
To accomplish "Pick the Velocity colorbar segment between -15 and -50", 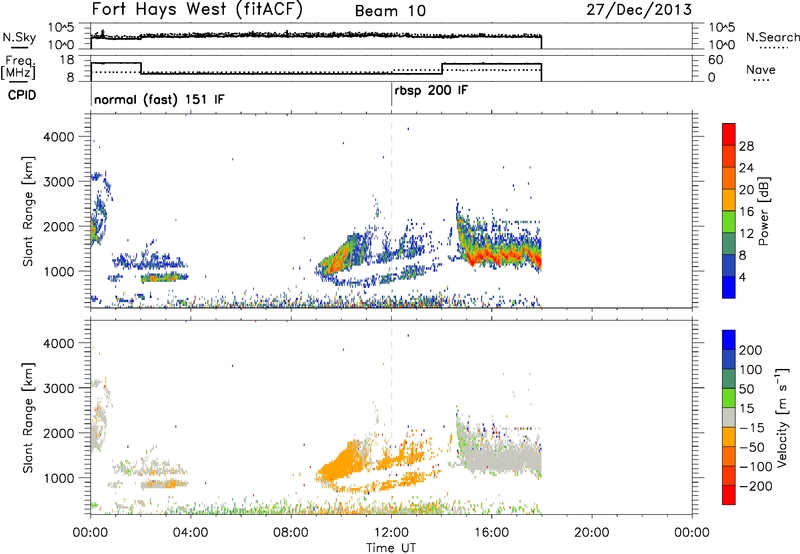I will 729,437.
